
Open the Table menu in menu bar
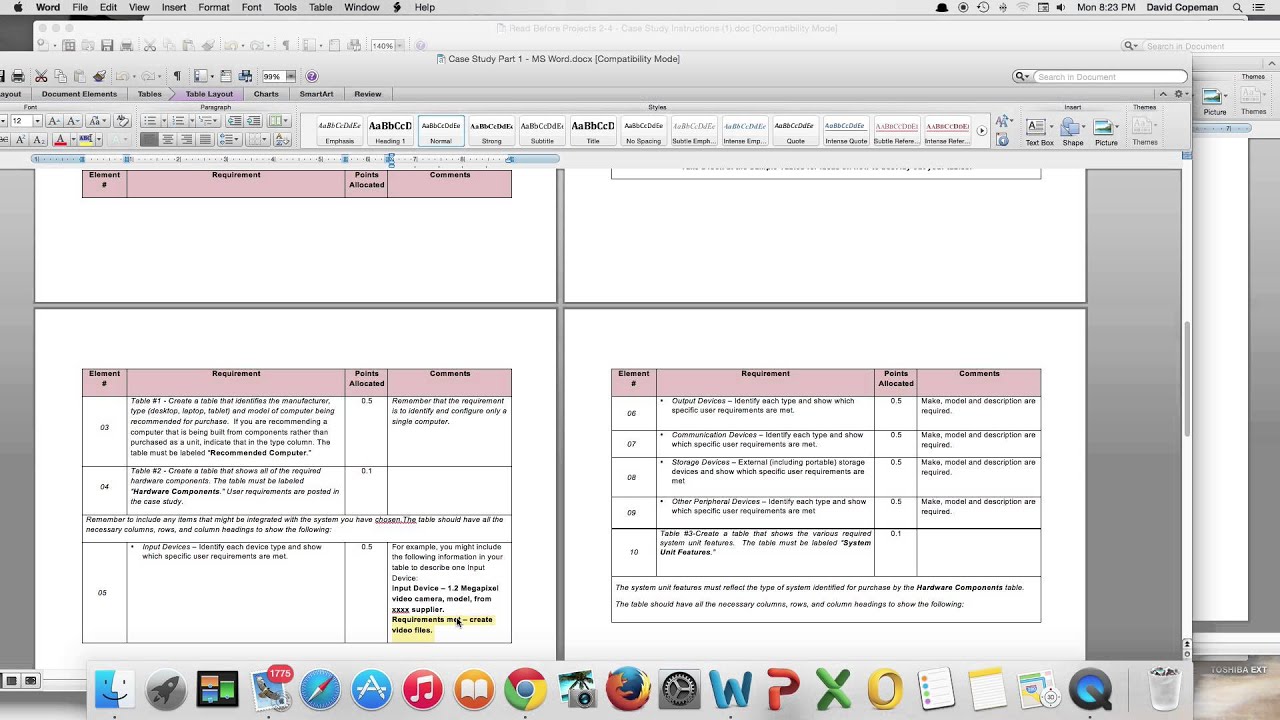click(320, 7)
